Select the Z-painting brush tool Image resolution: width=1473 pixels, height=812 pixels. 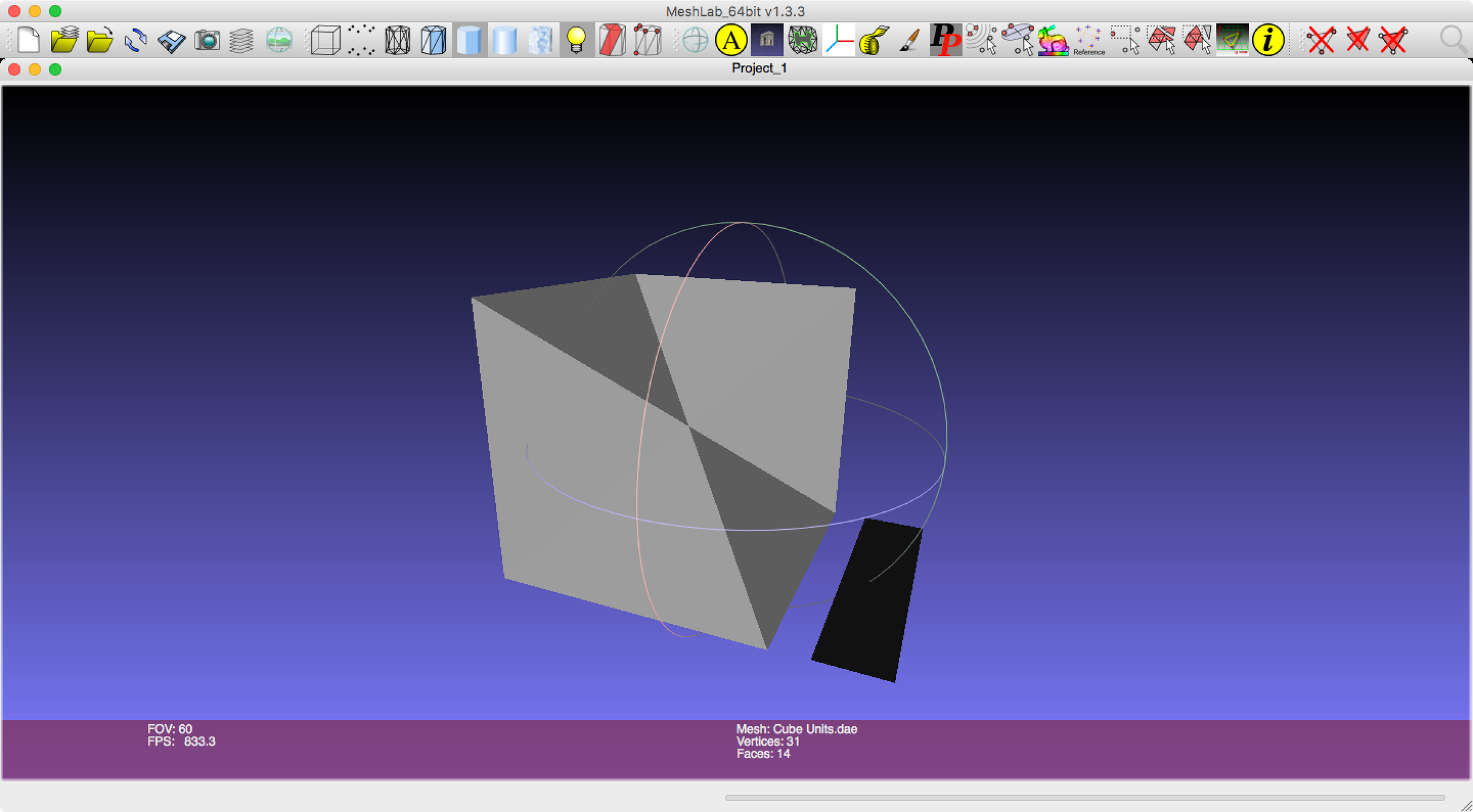909,41
